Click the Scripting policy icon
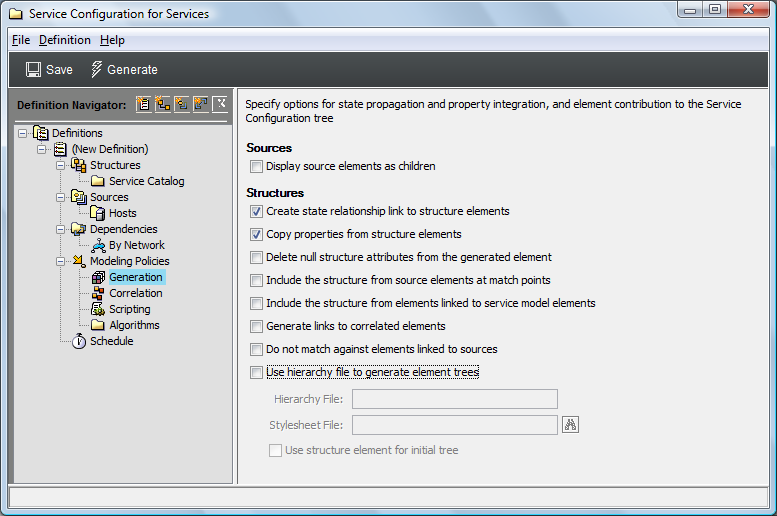The image size is (777, 516). 98,309
